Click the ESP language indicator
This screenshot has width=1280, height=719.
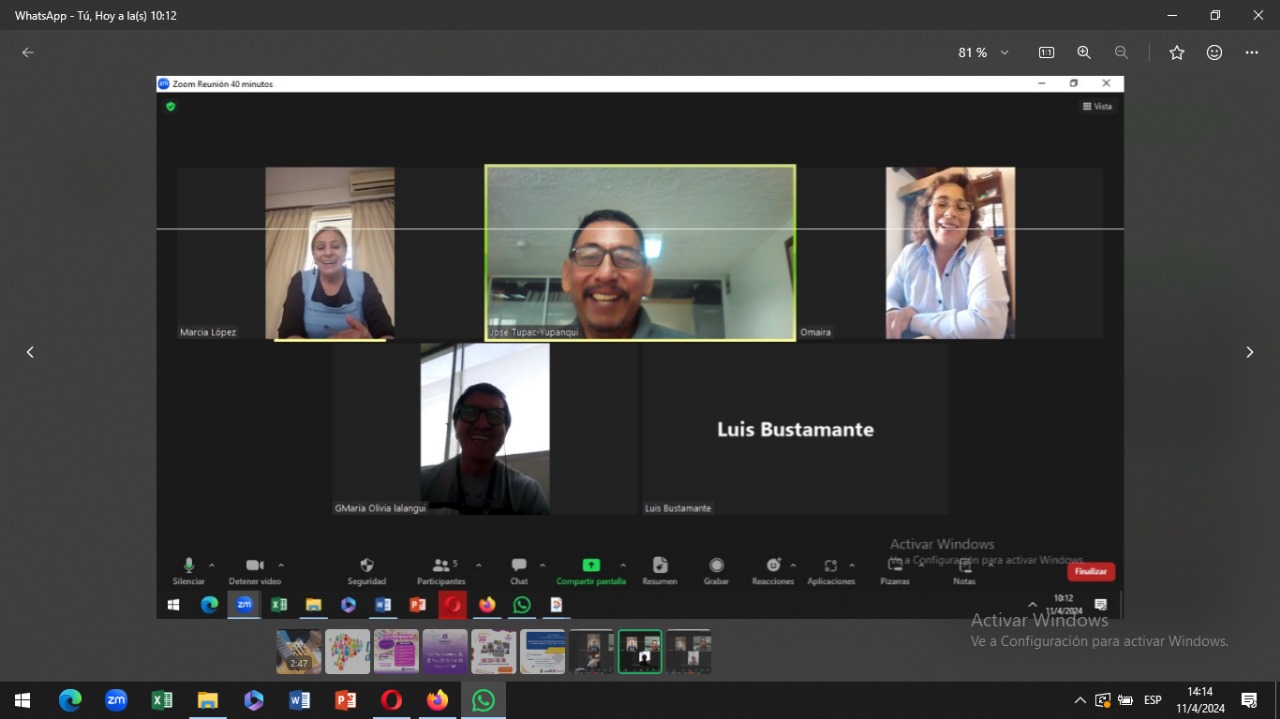1153,701
